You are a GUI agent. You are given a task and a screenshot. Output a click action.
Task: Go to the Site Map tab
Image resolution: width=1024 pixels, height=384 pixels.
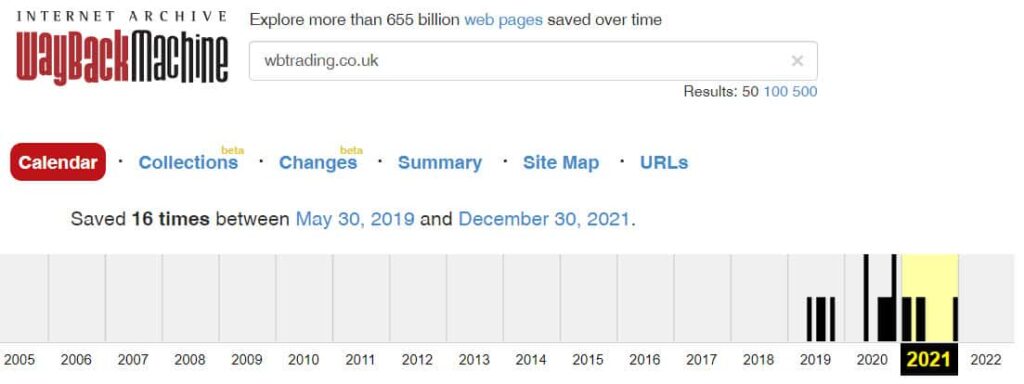tap(560, 163)
